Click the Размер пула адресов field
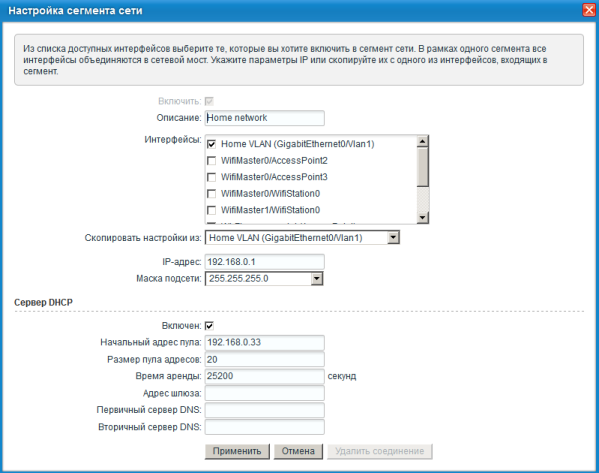Image resolution: width=599 pixels, height=473 pixels. point(265,360)
